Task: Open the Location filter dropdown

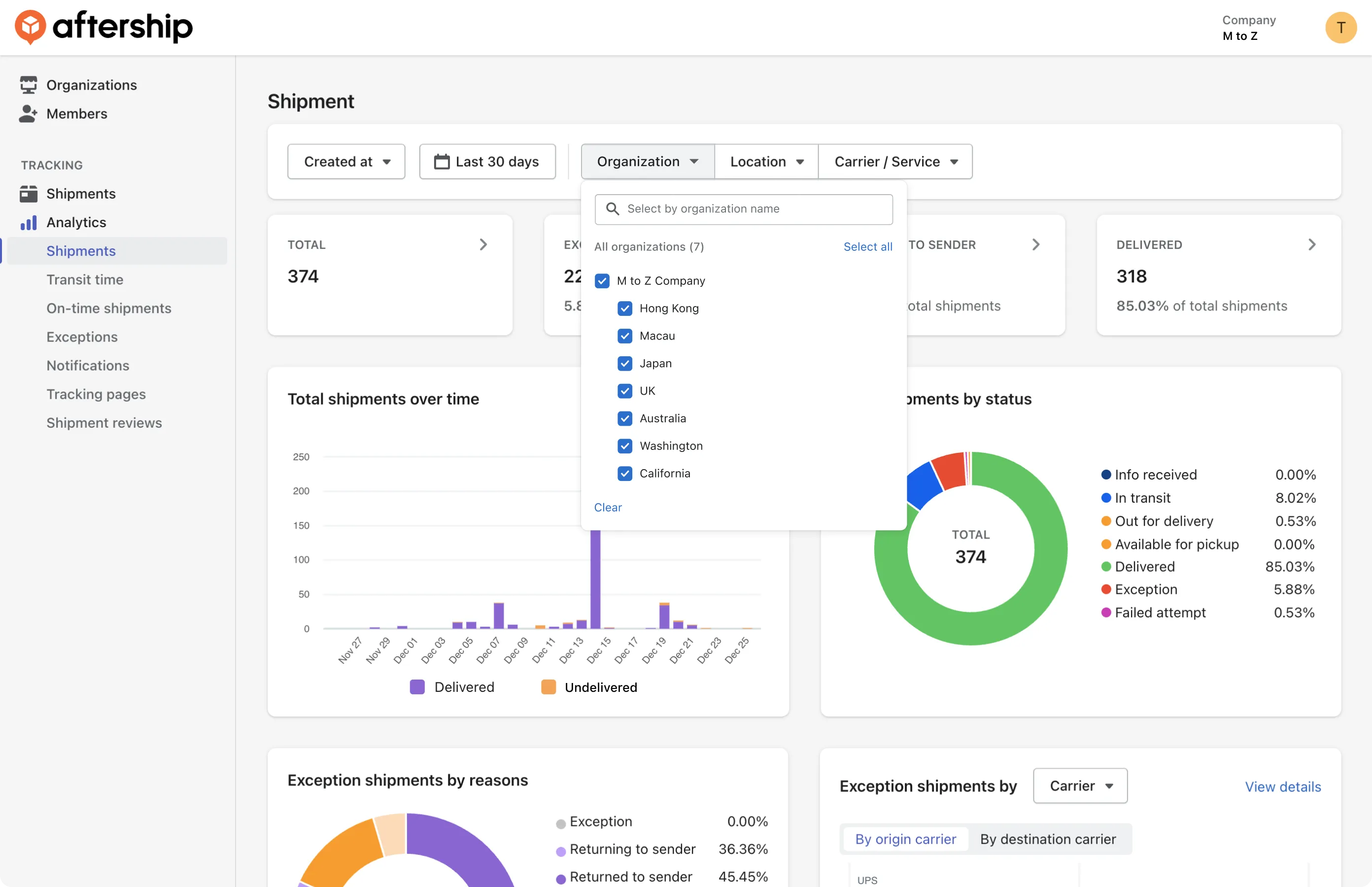Action: [766, 162]
